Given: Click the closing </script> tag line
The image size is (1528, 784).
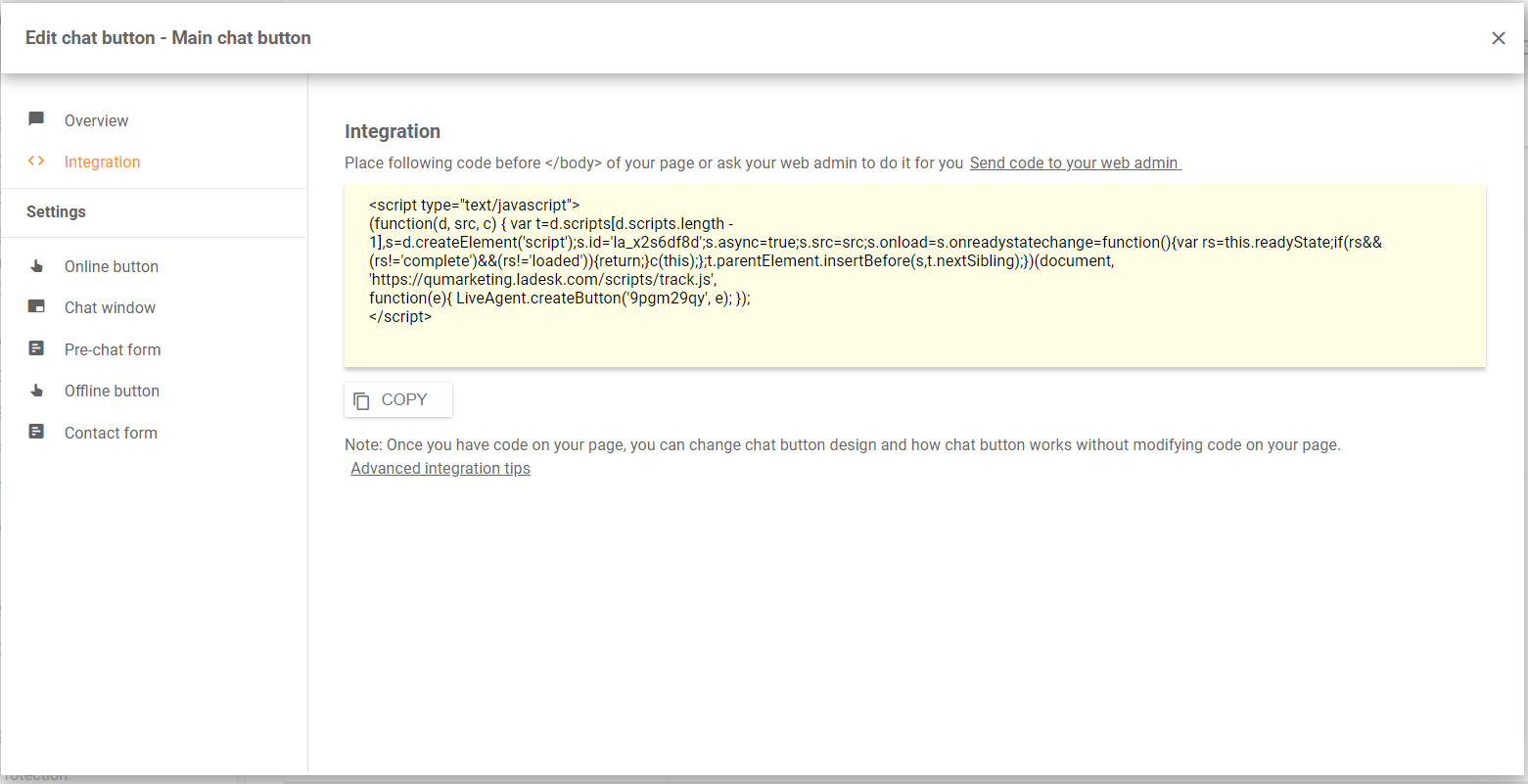Looking at the screenshot, I should pyautogui.click(x=400, y=316).
